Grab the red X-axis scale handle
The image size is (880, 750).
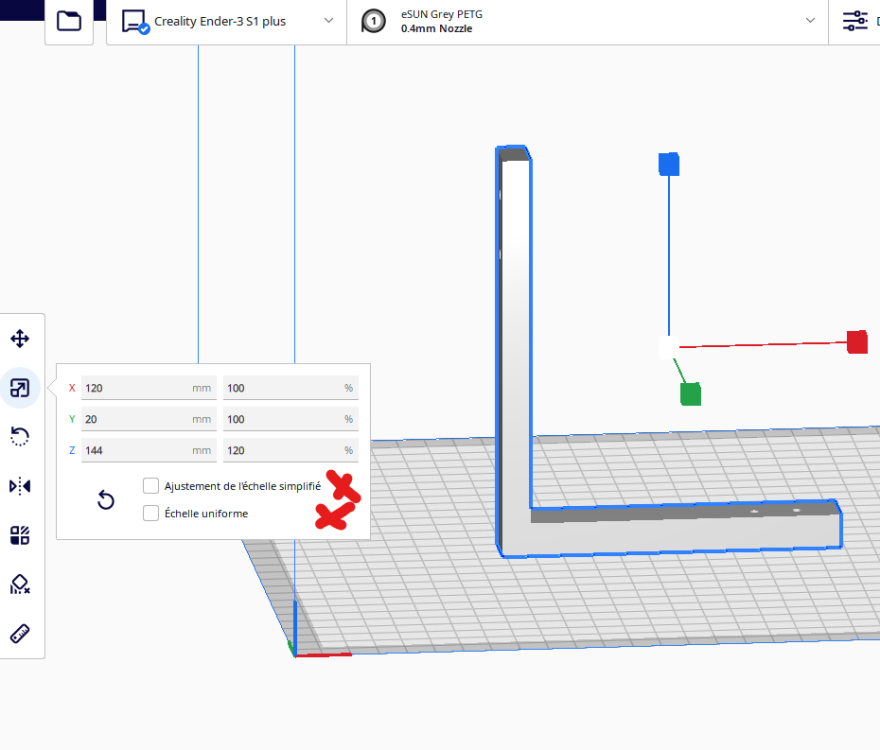tap(857, 342)
